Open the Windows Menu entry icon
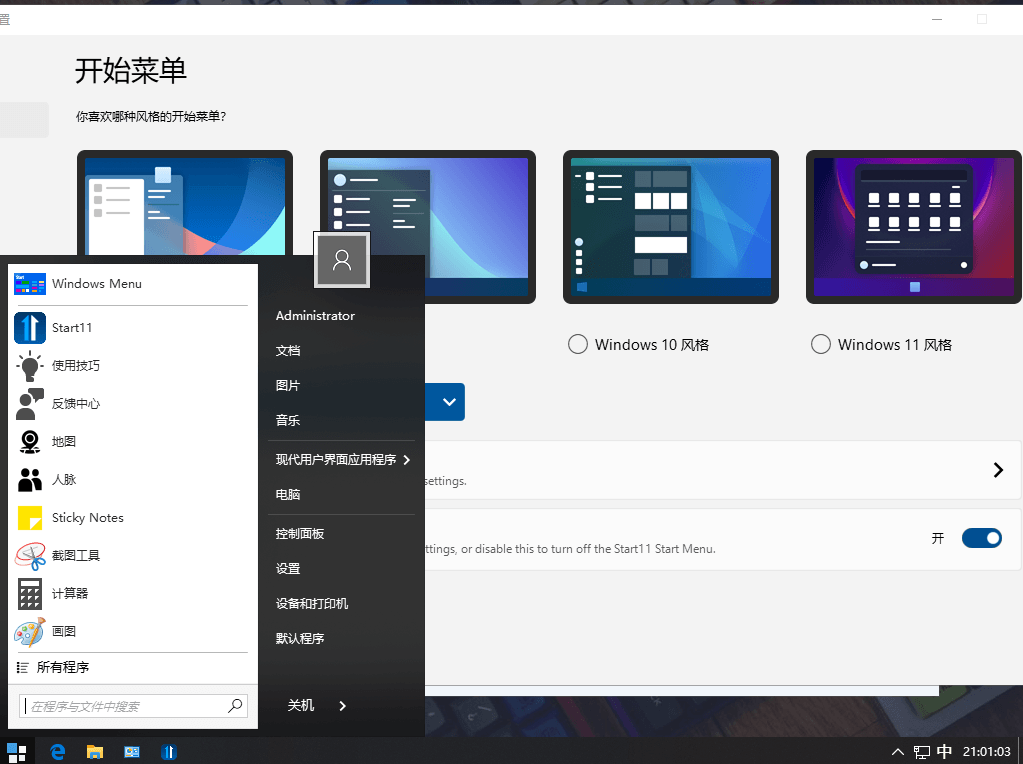This screenshot has width=1023, height=764. (x=30, y=284)
